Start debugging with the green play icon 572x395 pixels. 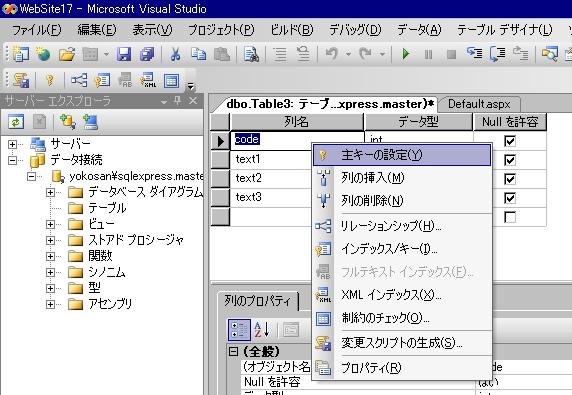coord(405,54)
